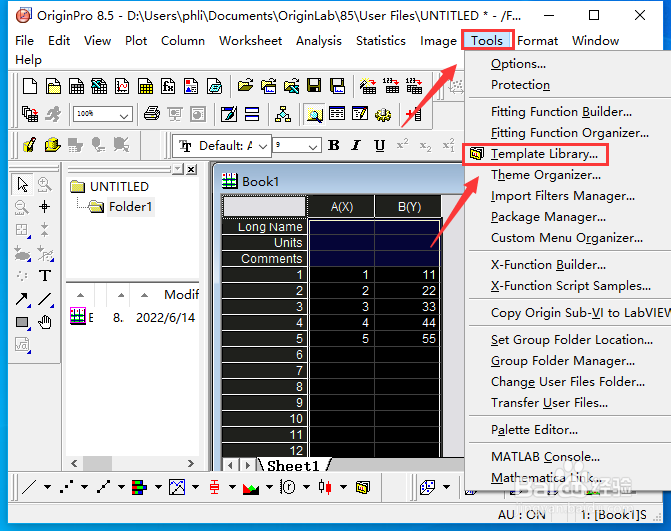Viewport: 671px width, 531px height.
Task: Close the Project Explorer panel
Action: click(x=192, y=170)
